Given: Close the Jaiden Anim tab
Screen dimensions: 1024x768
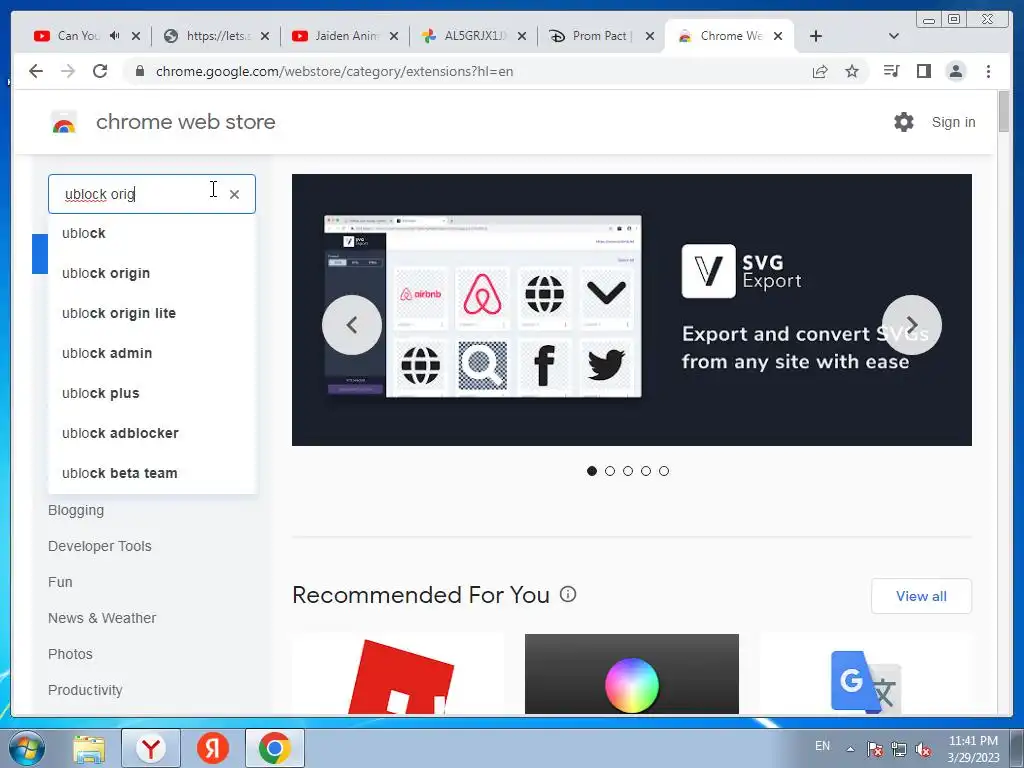Looking at the screenshot, I should (x=394, y=36).
